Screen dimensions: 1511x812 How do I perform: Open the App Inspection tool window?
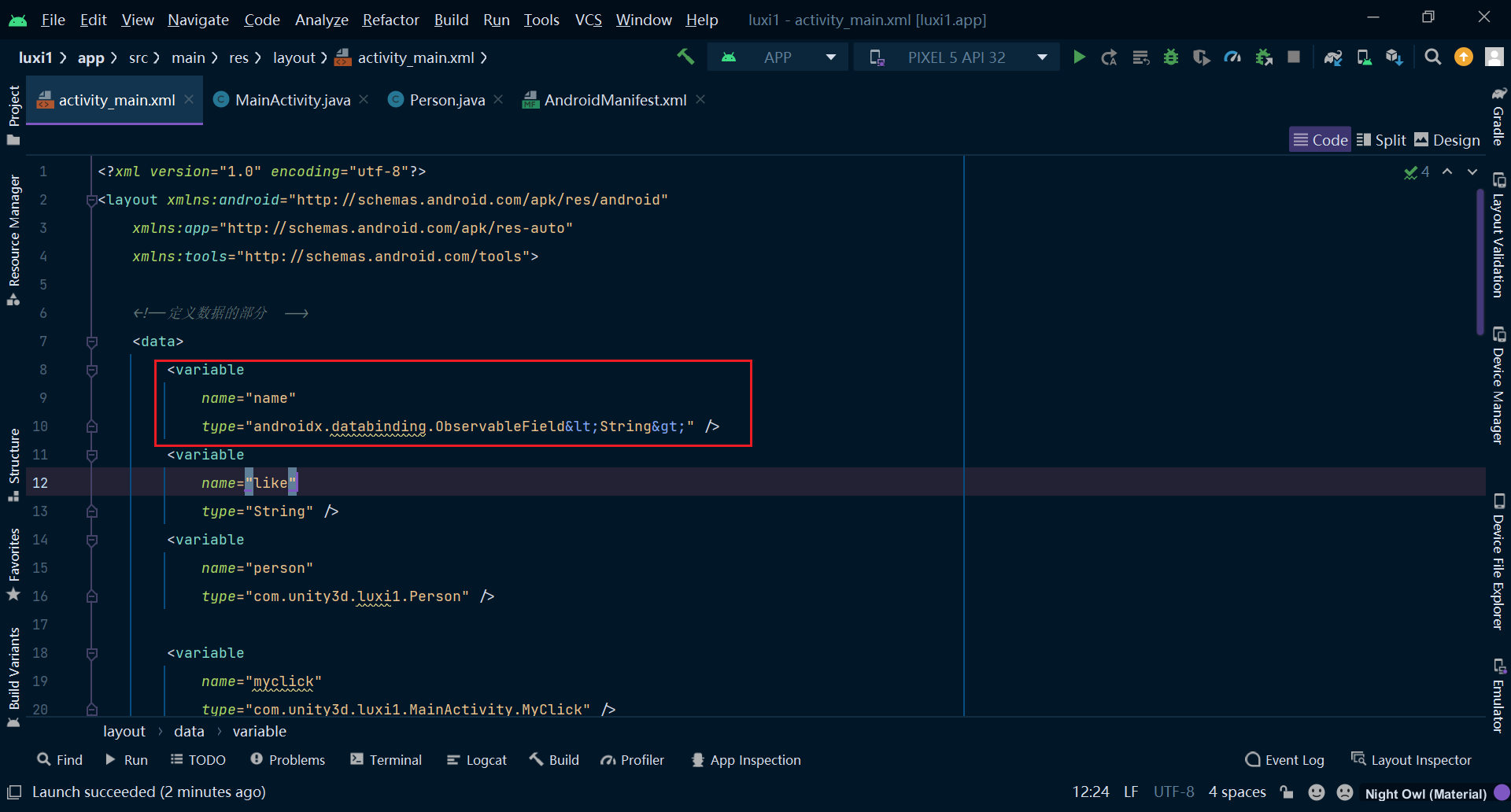pos(745,759)
